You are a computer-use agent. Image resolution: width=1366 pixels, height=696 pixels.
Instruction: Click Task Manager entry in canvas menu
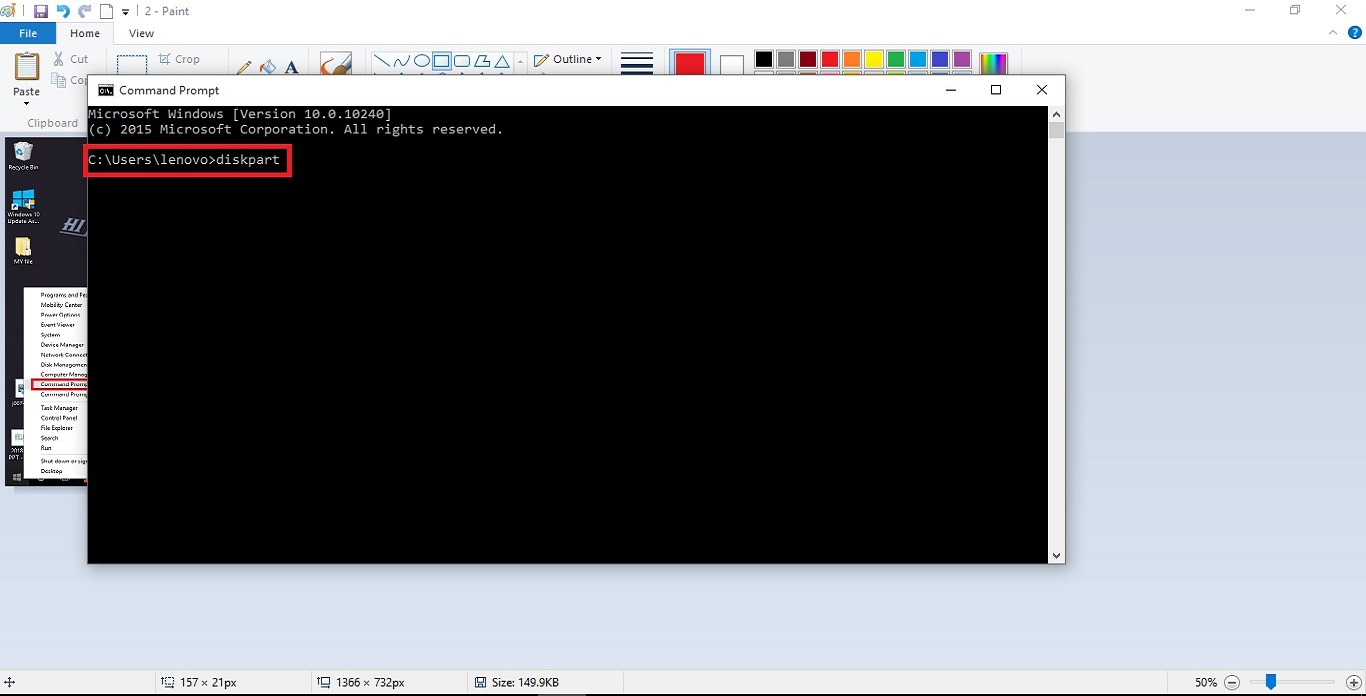59,408
